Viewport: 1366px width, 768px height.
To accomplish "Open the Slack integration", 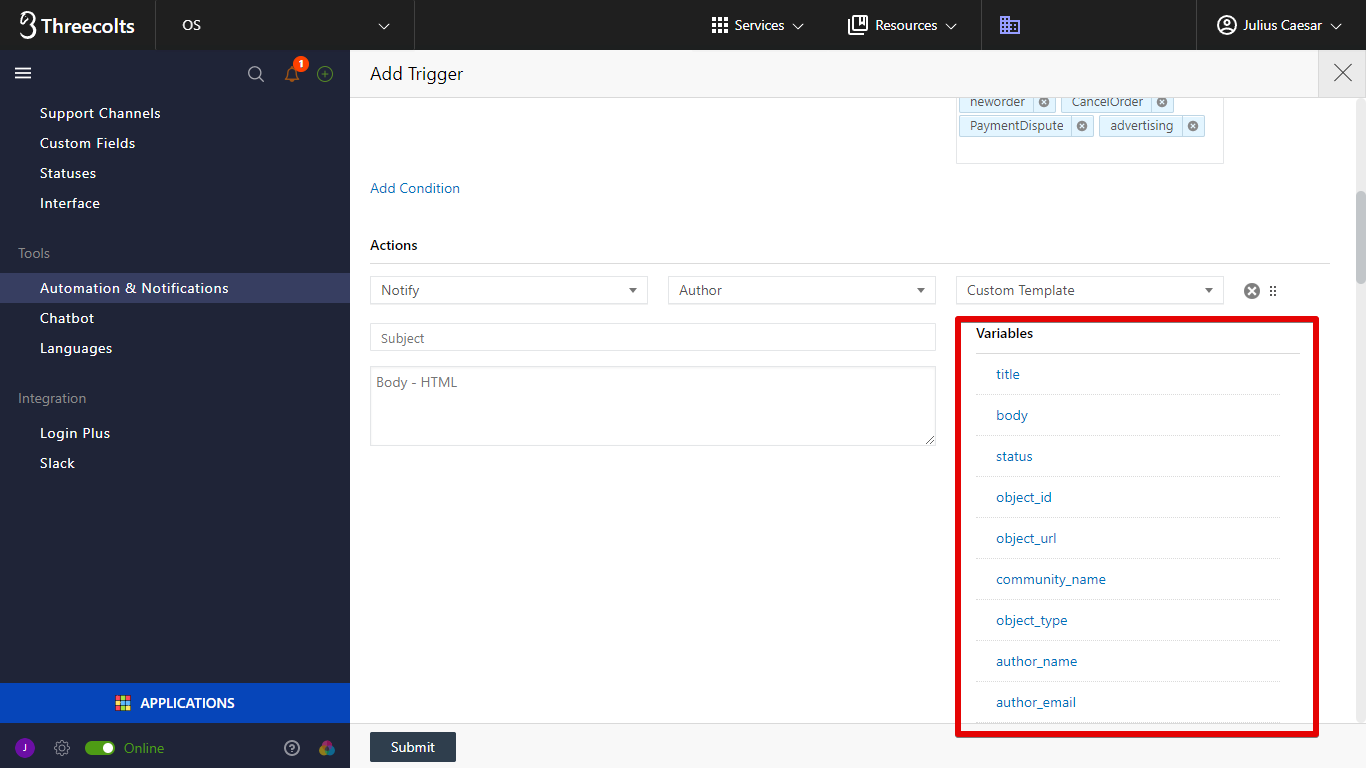I will coord(57,463).
